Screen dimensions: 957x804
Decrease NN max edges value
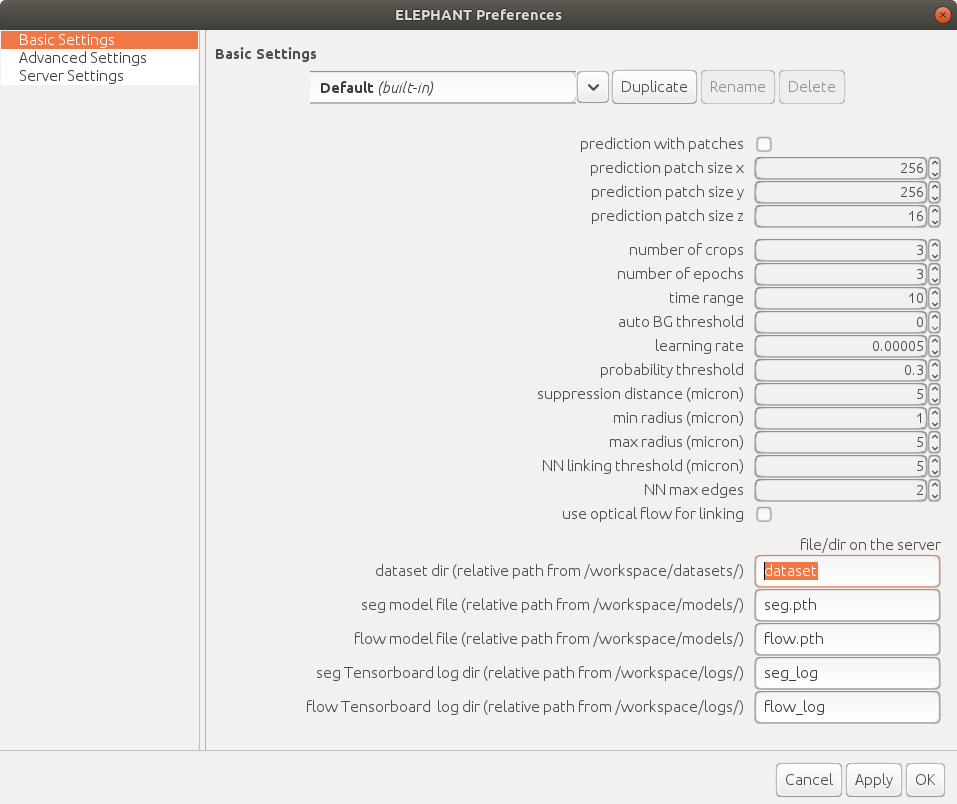tap(934, 496)
